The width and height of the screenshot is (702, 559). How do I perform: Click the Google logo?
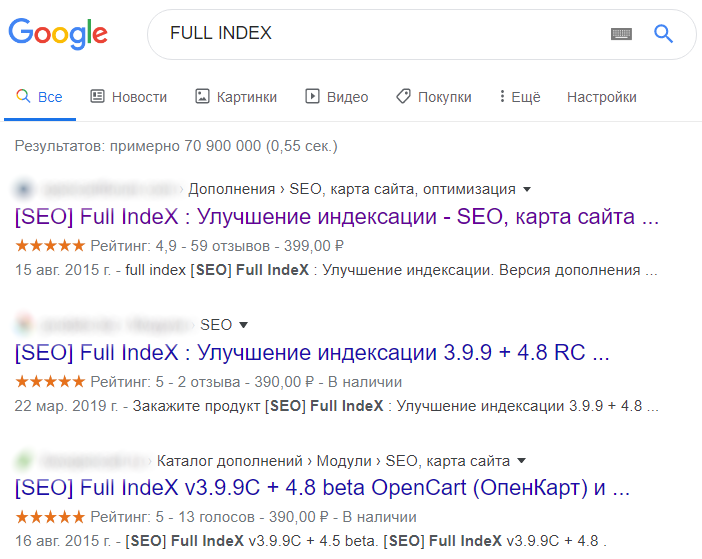58,34
